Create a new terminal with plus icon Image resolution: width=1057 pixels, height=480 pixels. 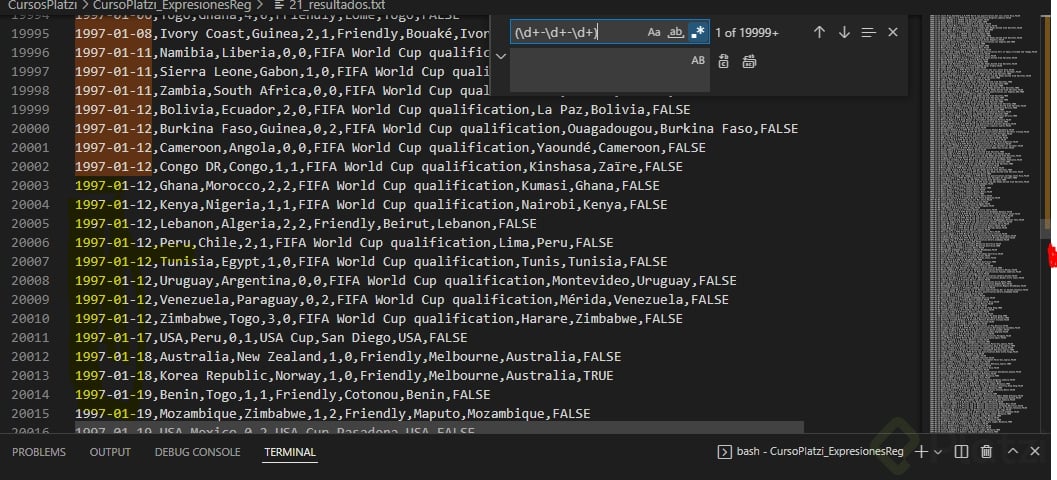(x=921, y=452)
